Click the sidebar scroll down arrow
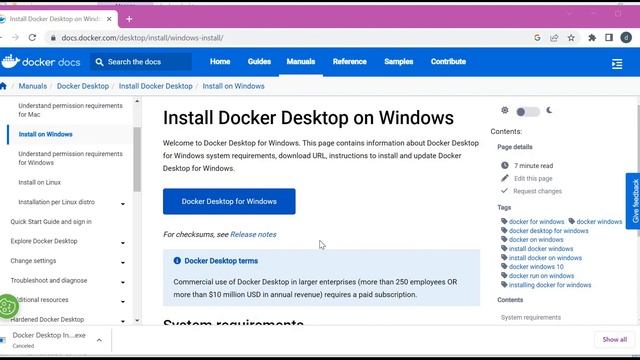Viewport: 640px width, 360px height. pos(137,321)
